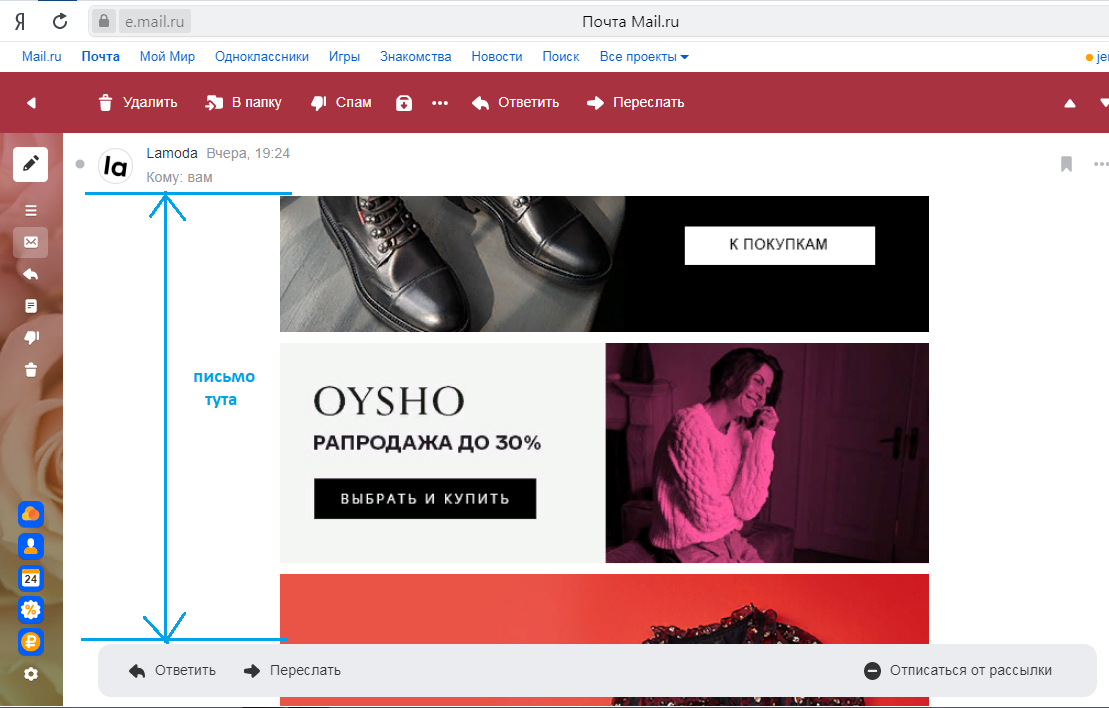This screenshot has height=708, width=1109.
Task: Click the Удалить trash button
Action: point(138,103)
